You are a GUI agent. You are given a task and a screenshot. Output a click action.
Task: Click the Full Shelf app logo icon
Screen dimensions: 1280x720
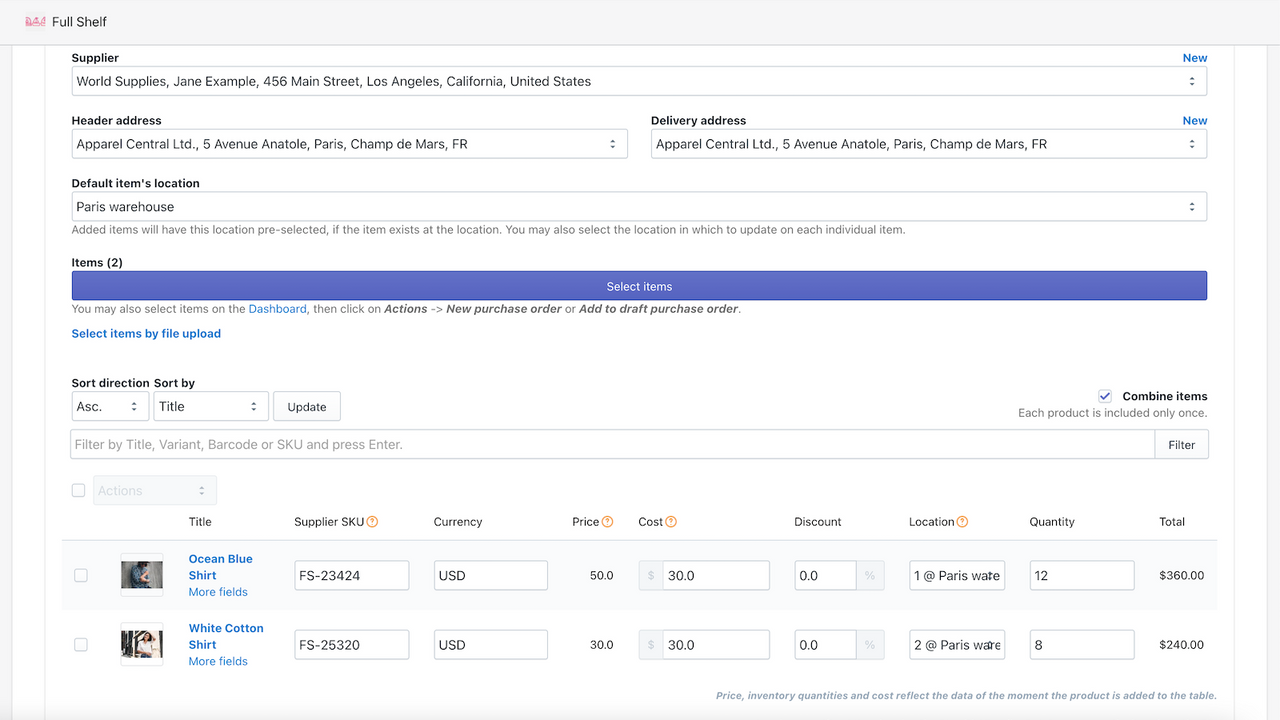35,21
